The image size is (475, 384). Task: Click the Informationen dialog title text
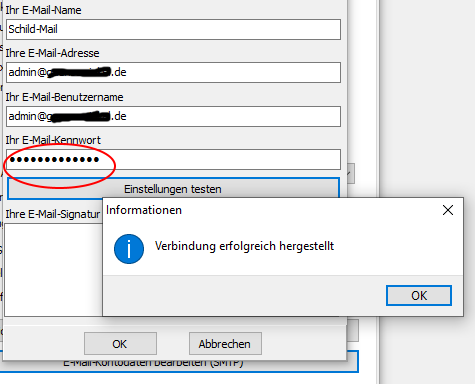(x=144, y=210)
